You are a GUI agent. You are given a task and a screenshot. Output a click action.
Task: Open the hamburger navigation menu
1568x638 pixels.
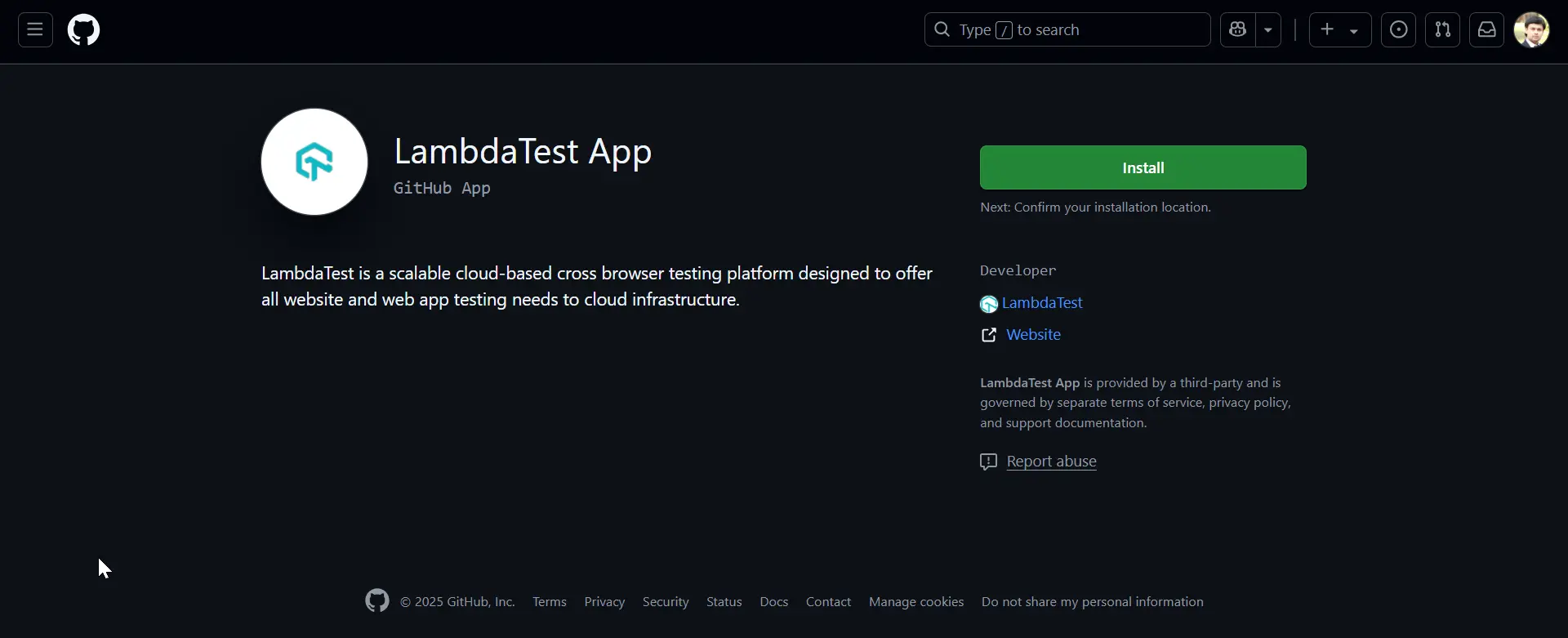[35, 30]
